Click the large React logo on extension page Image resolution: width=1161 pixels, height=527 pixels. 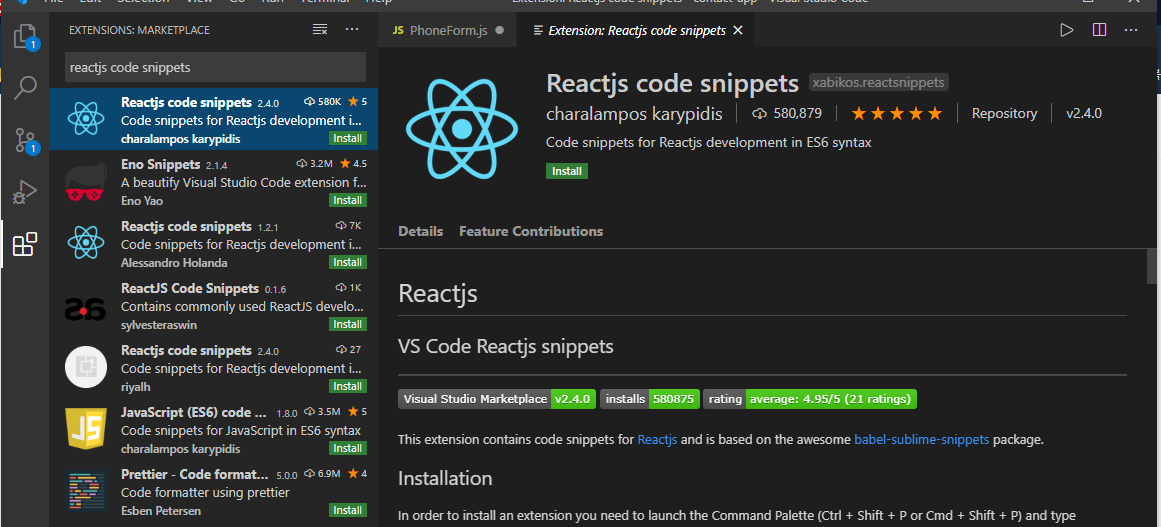click(461, 130)
